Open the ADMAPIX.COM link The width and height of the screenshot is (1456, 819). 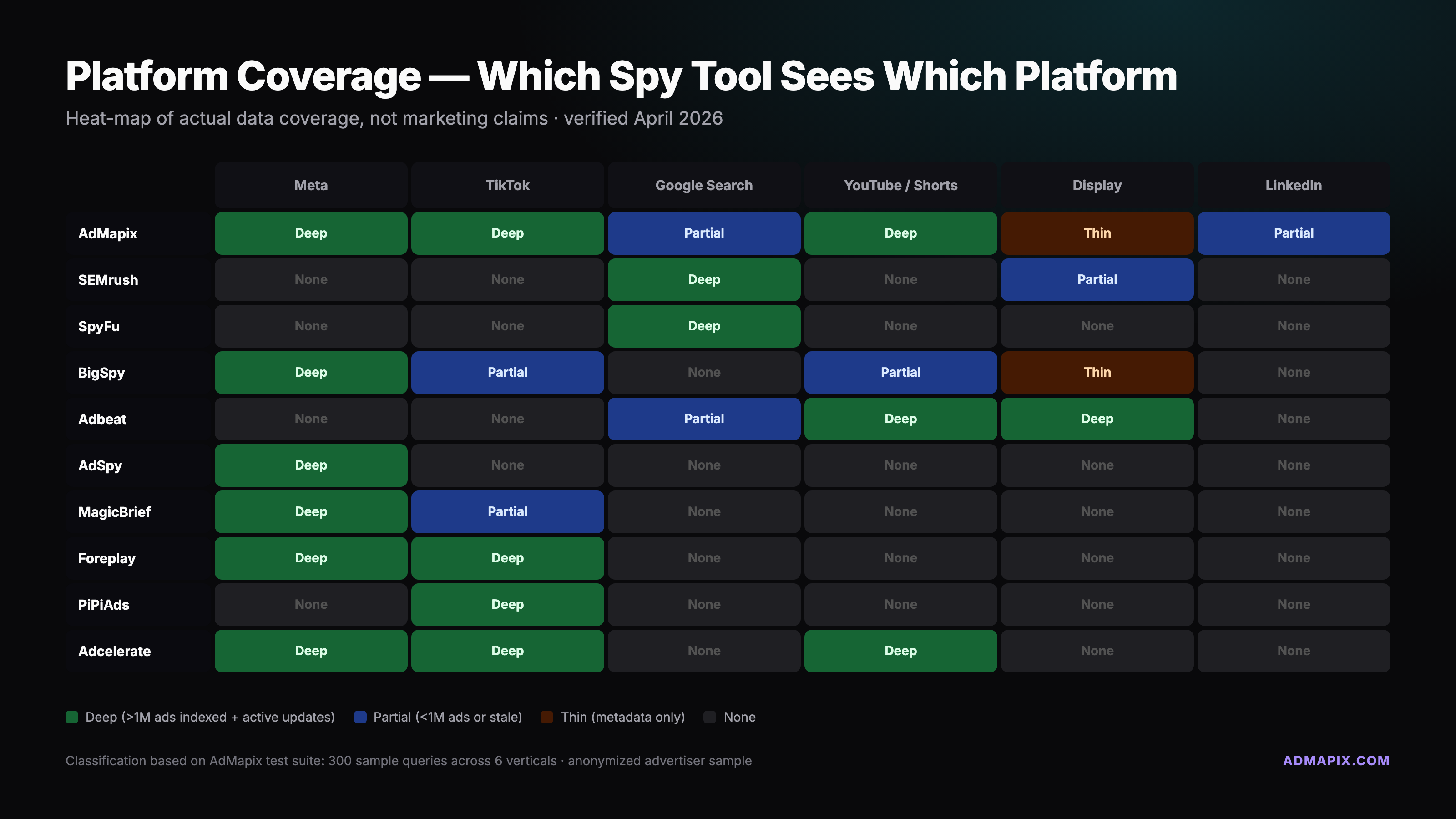point(1335,761)
